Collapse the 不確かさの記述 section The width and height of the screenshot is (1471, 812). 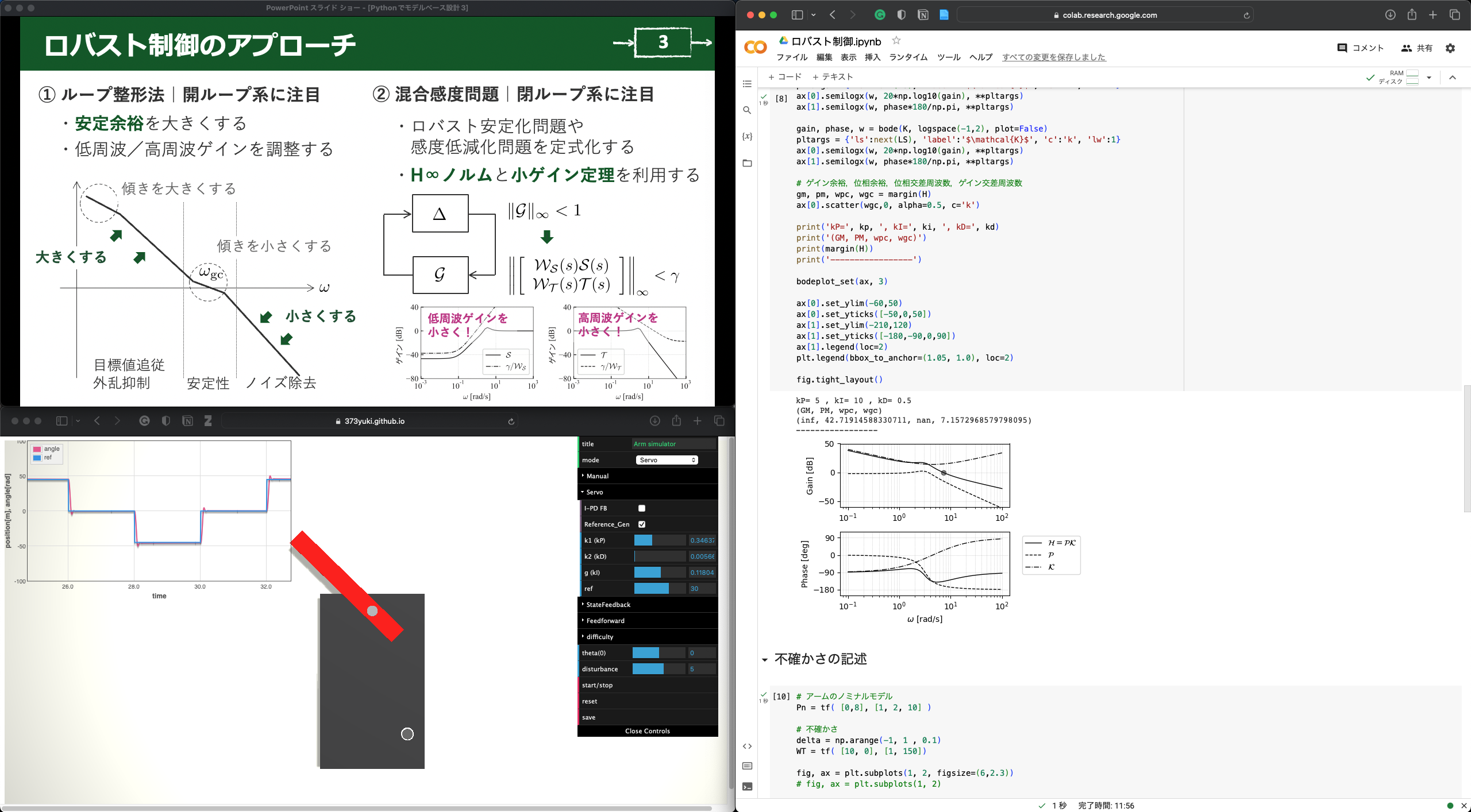765,660
